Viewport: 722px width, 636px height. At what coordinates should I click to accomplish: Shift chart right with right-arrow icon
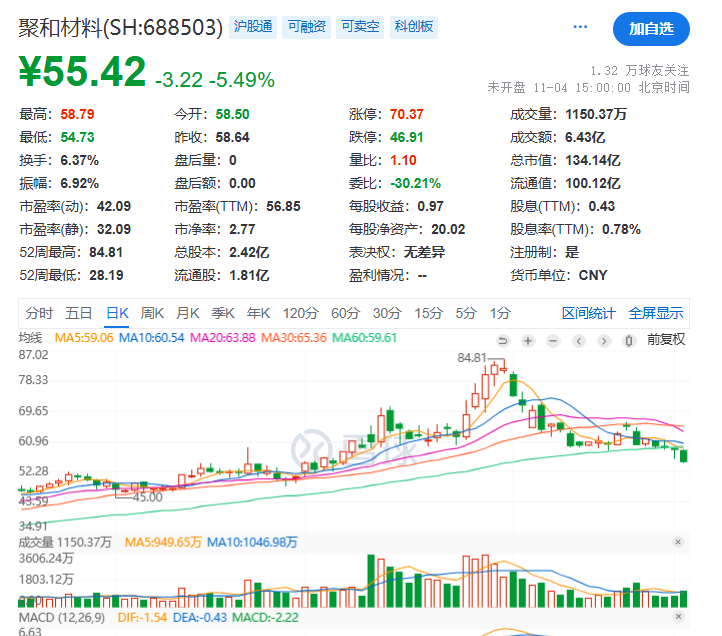point(604,341)
